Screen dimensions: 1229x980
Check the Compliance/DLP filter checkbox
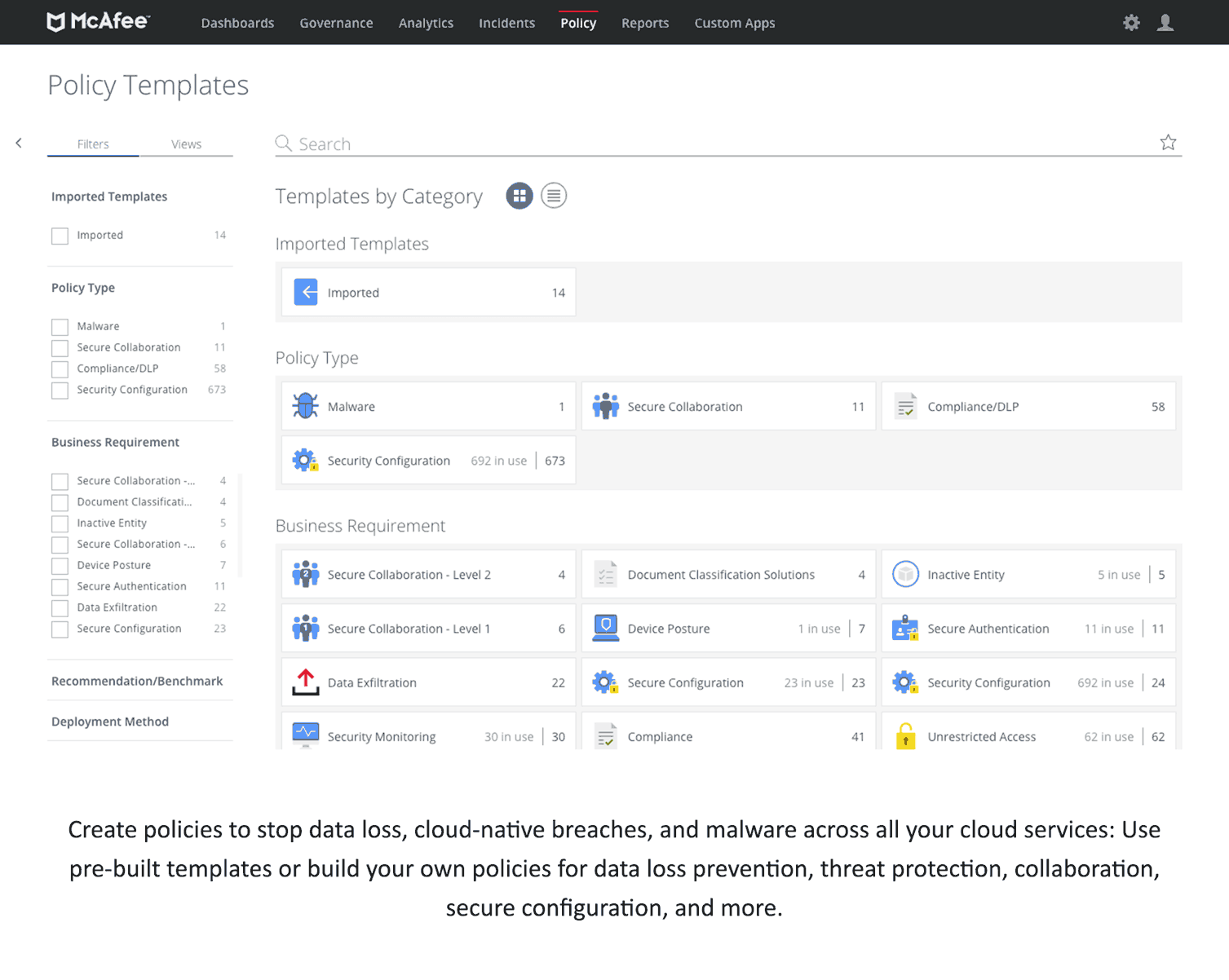(60, 369)
